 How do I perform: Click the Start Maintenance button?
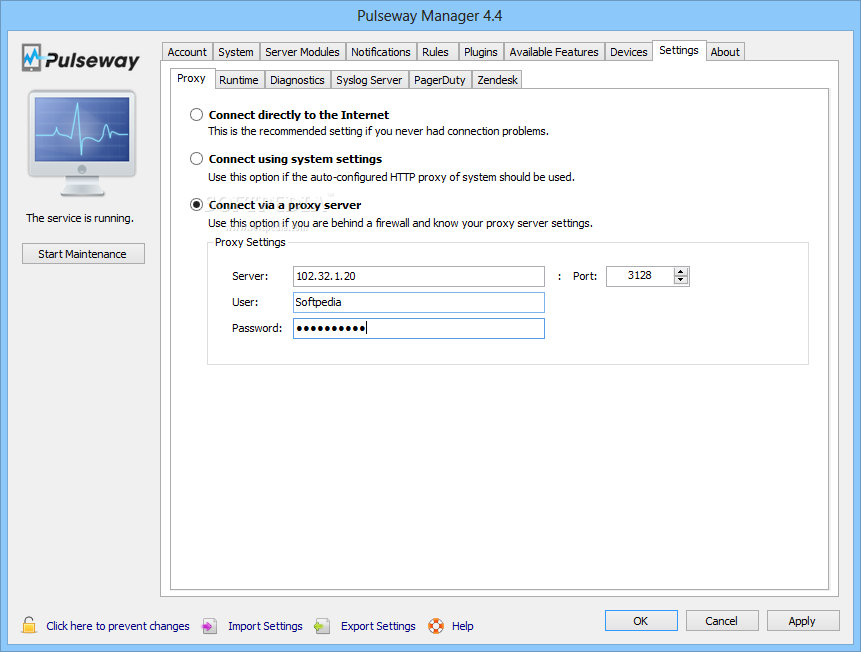tap(83, 254)
